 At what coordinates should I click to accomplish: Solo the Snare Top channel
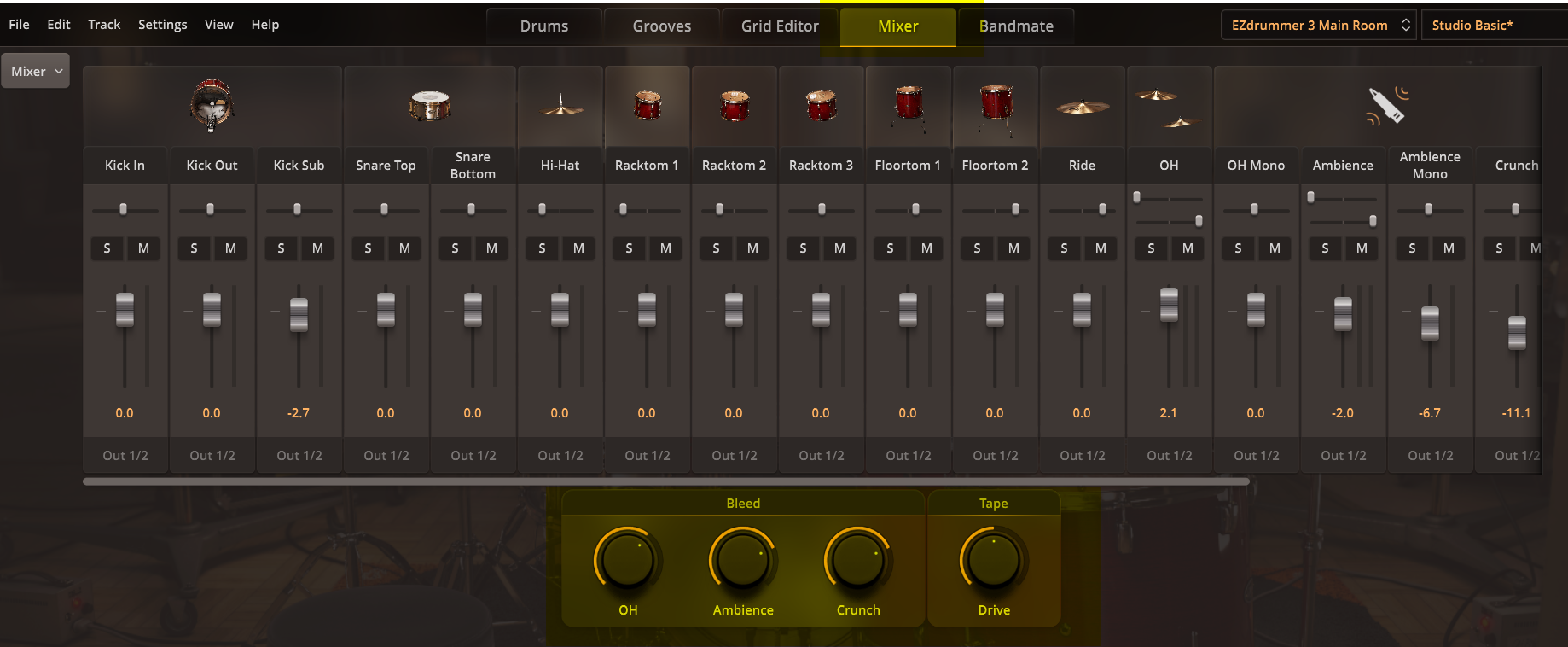point(368,248)
